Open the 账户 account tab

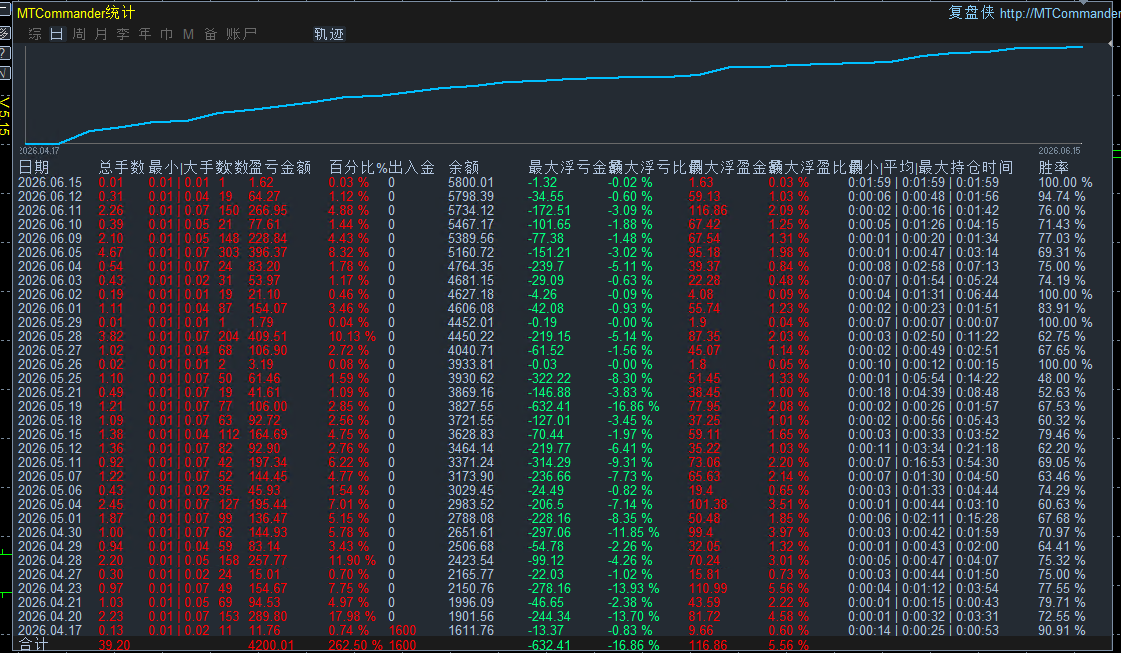241,34
